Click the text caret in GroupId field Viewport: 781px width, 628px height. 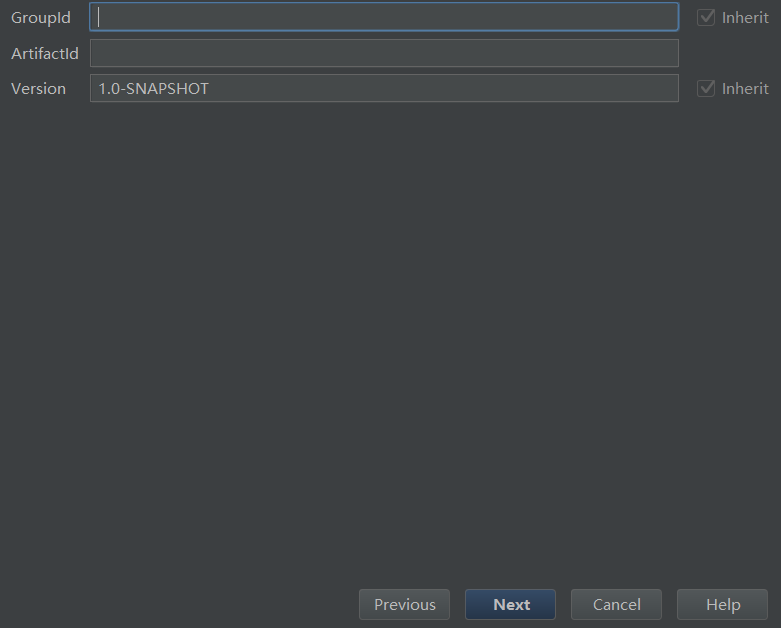[x=99, y=17]
